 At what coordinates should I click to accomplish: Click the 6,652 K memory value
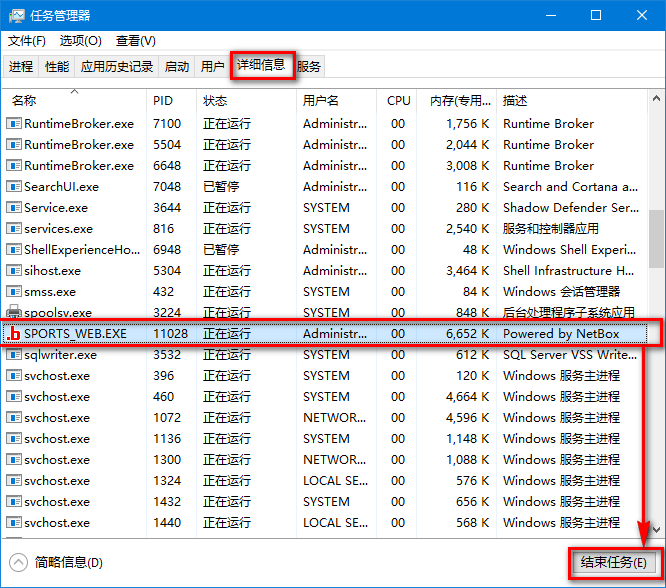pos(467,334)
